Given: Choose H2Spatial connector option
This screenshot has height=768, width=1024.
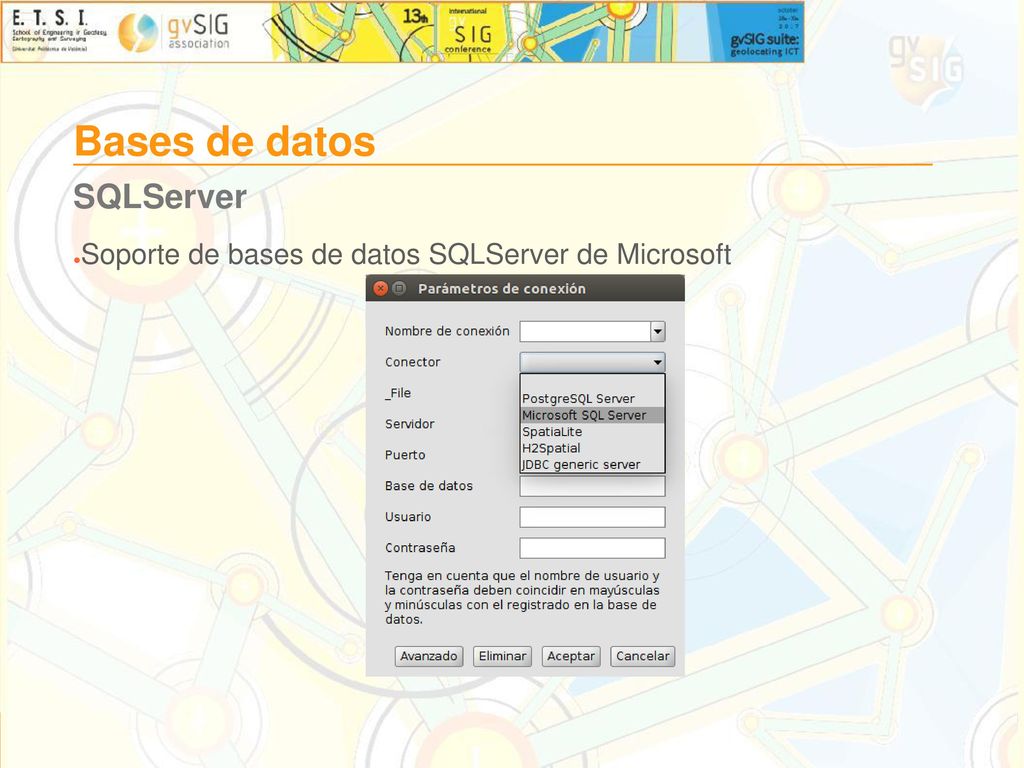Looking at the screenshot, I should pyautogui.click(x=592, y=448).
